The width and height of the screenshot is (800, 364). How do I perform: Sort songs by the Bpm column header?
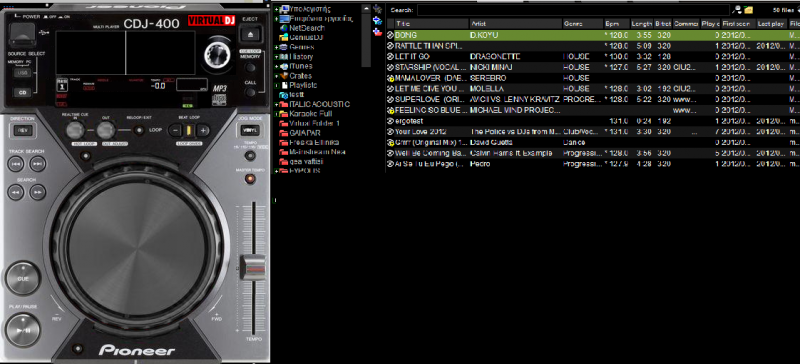click(617, 24)
